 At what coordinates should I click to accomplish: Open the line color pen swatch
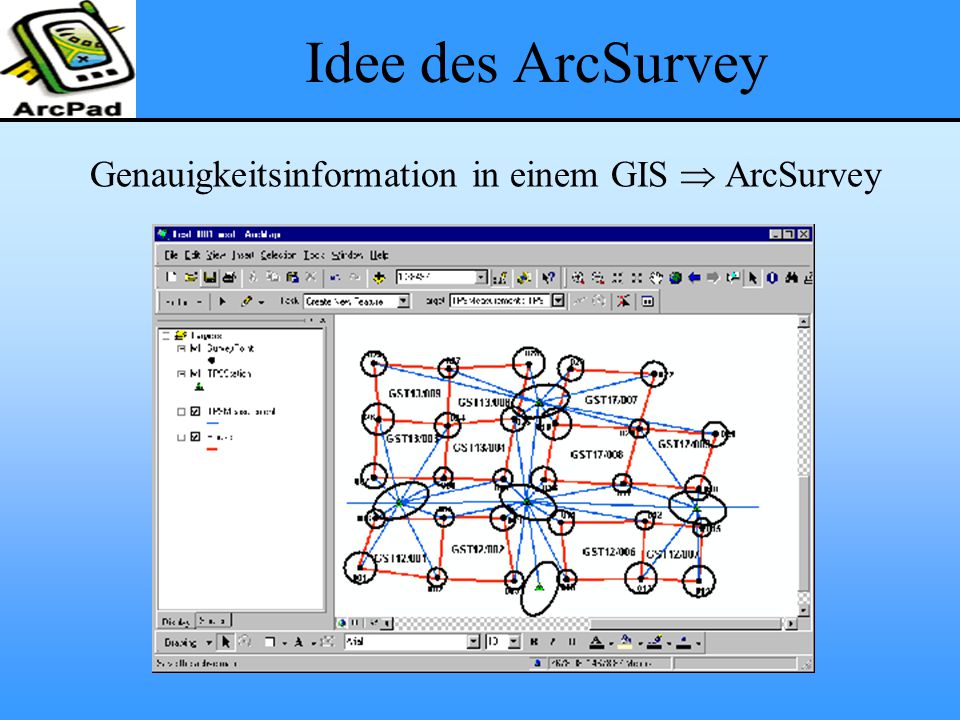click(x=655, y=642)
